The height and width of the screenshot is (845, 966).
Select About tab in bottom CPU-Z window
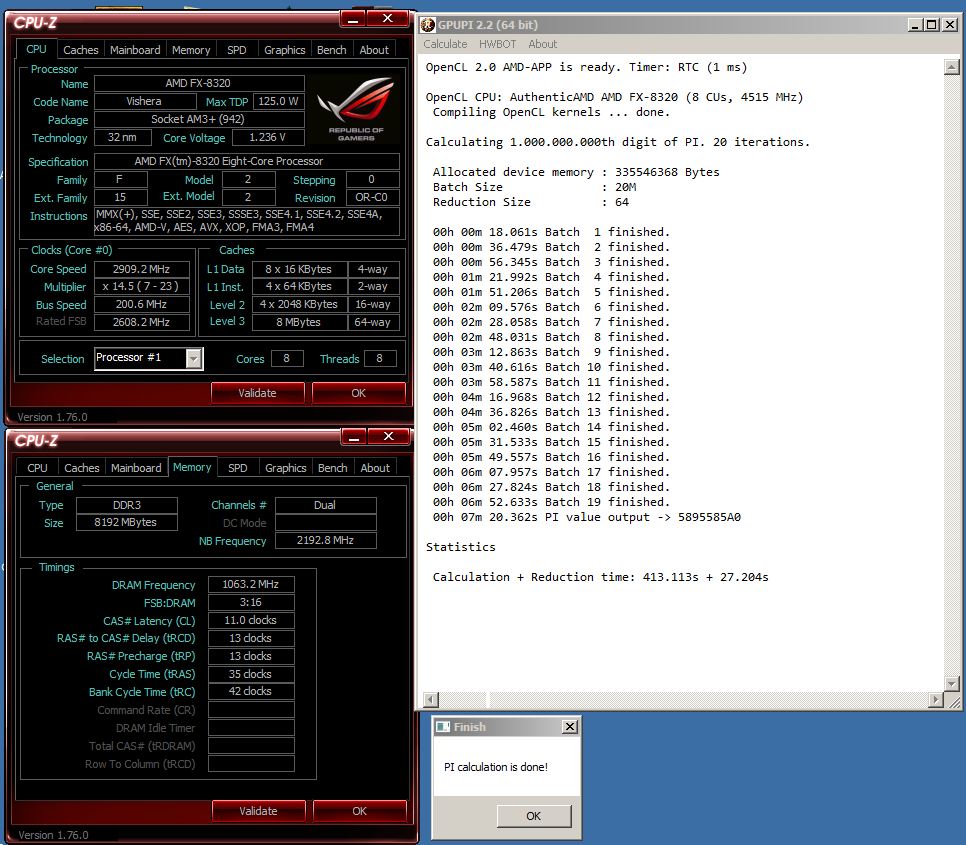375,468
